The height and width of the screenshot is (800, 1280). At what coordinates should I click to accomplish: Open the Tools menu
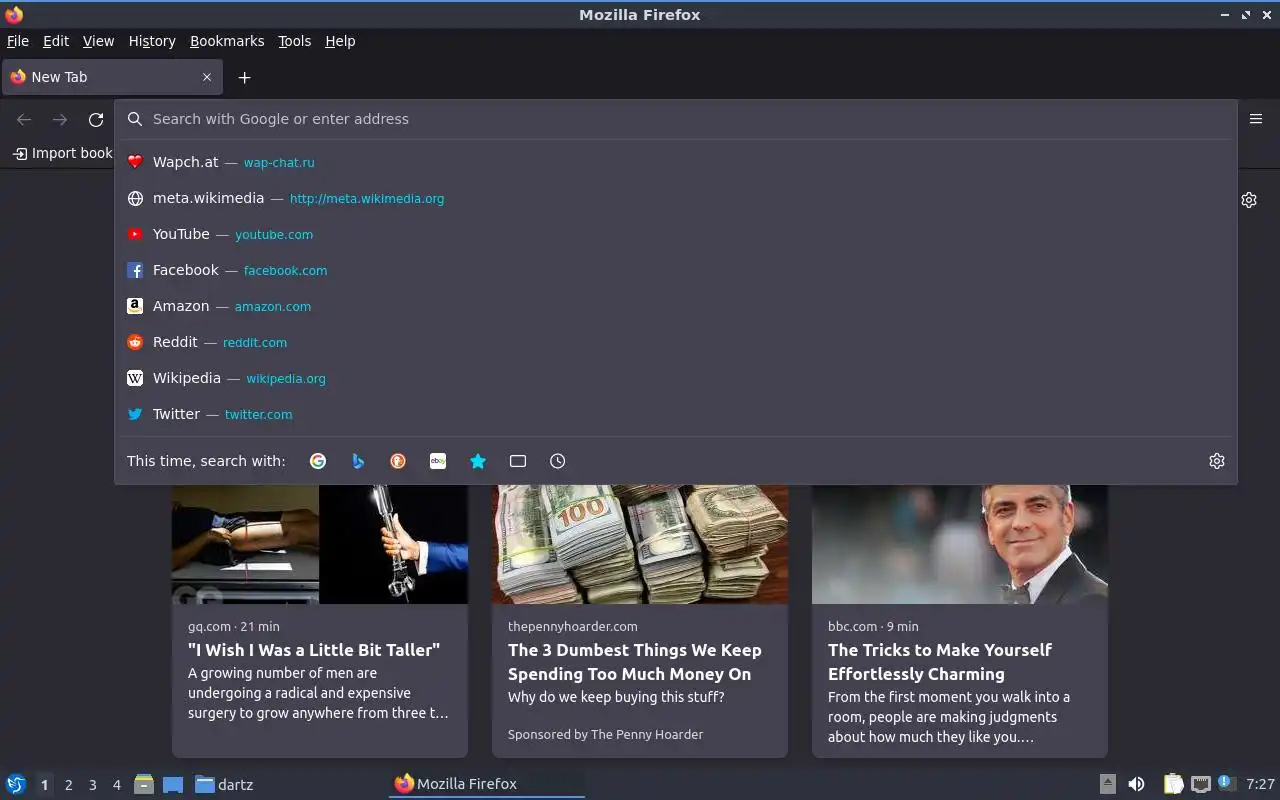point(295,41)
